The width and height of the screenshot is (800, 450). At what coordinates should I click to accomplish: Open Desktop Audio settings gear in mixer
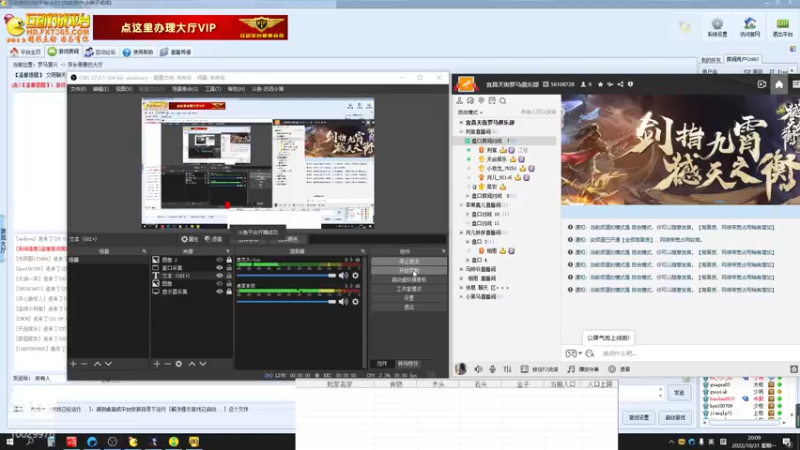(x=355, y=302)
